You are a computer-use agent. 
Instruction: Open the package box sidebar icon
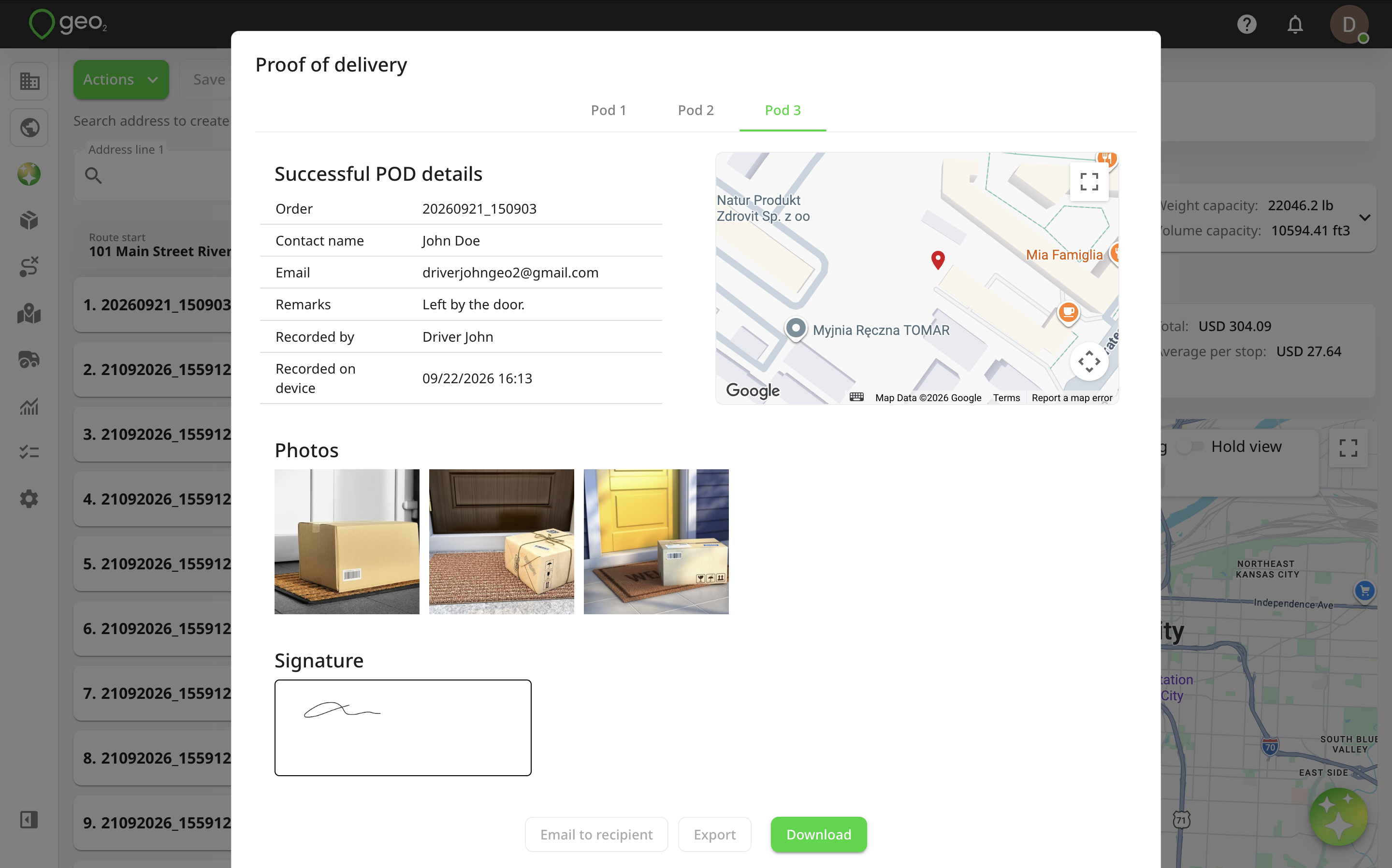click(x=29, y=220)
